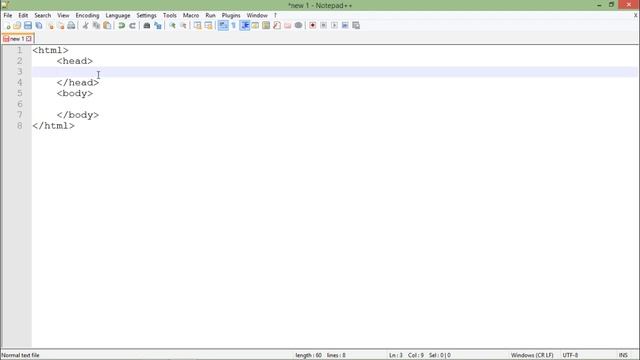Click the Save All toolbar icon
The height and width of the screenshot is (360, 640).
pos(39,26)
